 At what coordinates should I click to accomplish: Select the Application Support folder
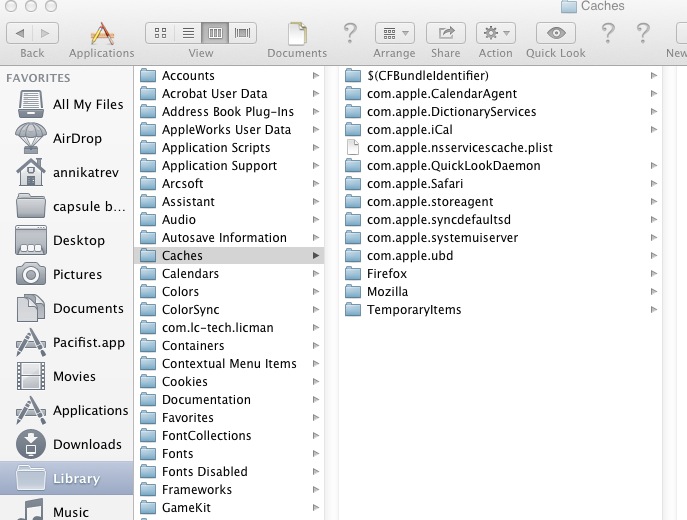click(x=229, y=166)
